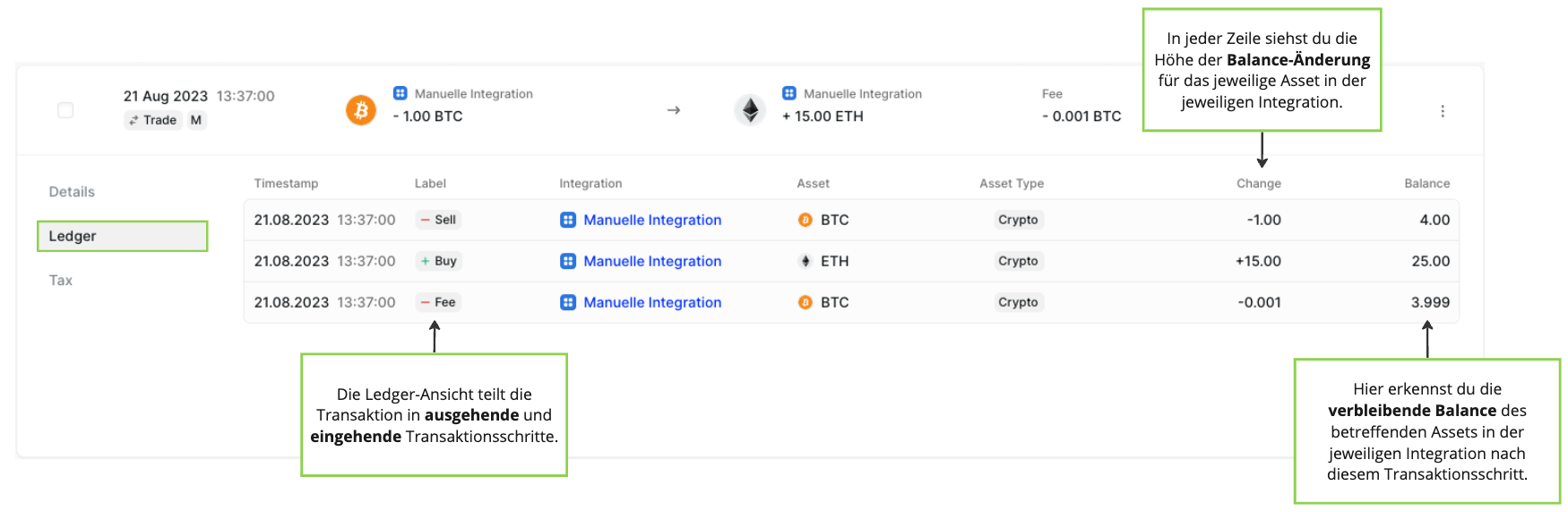This screenshot has width=1568, height=512.
Task: Click the blue integration icon above -1.00 BTC
Action: 401,93
